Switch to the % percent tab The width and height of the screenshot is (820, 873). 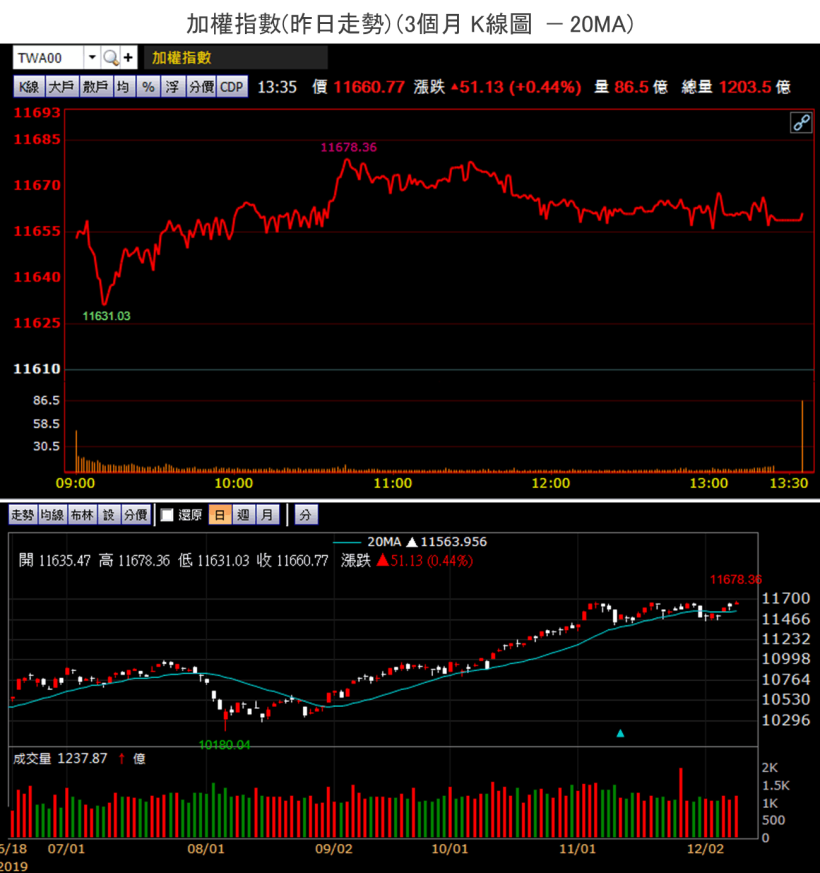pyautogui.click(x=148, y=87)
